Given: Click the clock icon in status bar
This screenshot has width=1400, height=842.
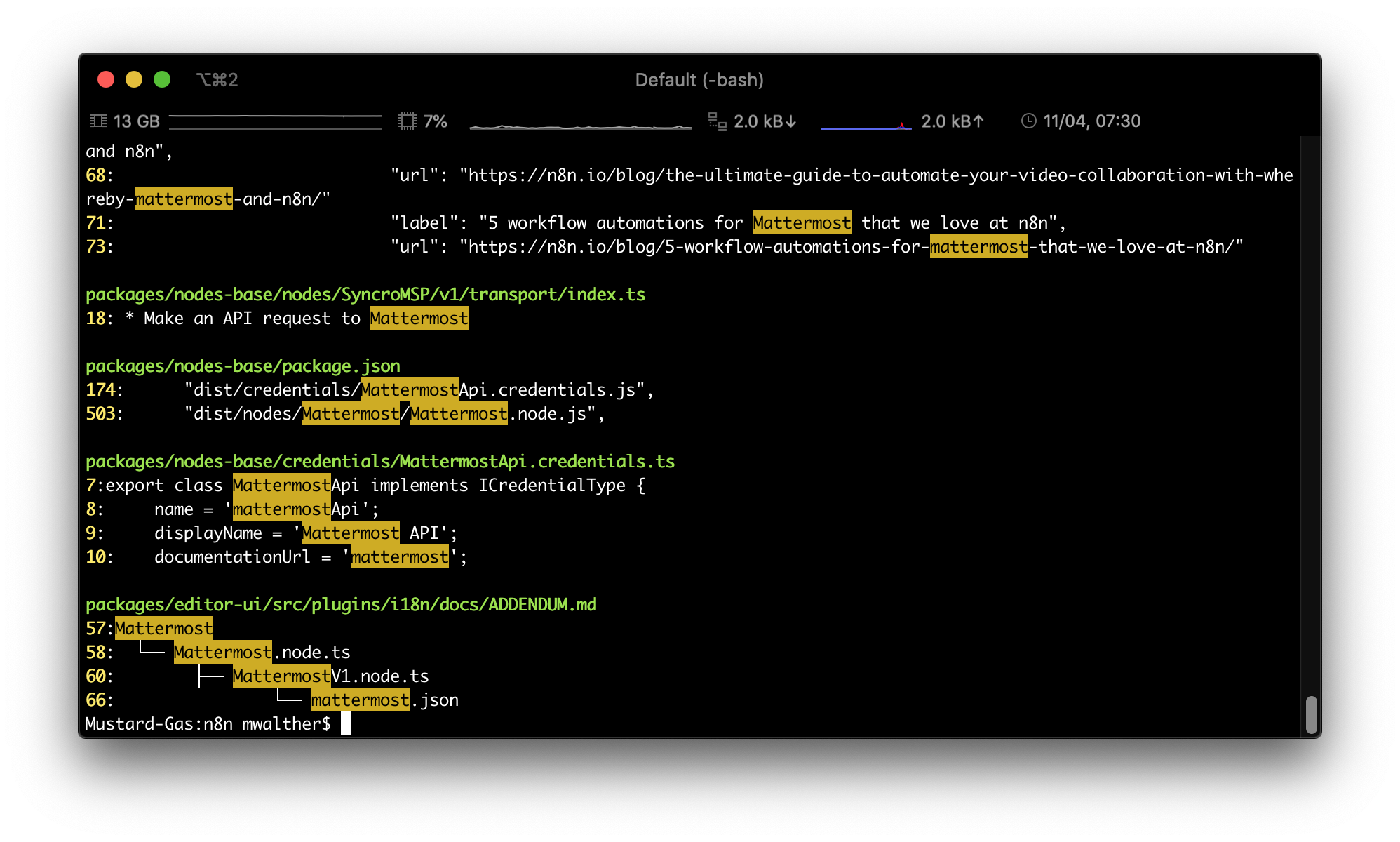Looking at the screenshot, I should [1028, 121].
